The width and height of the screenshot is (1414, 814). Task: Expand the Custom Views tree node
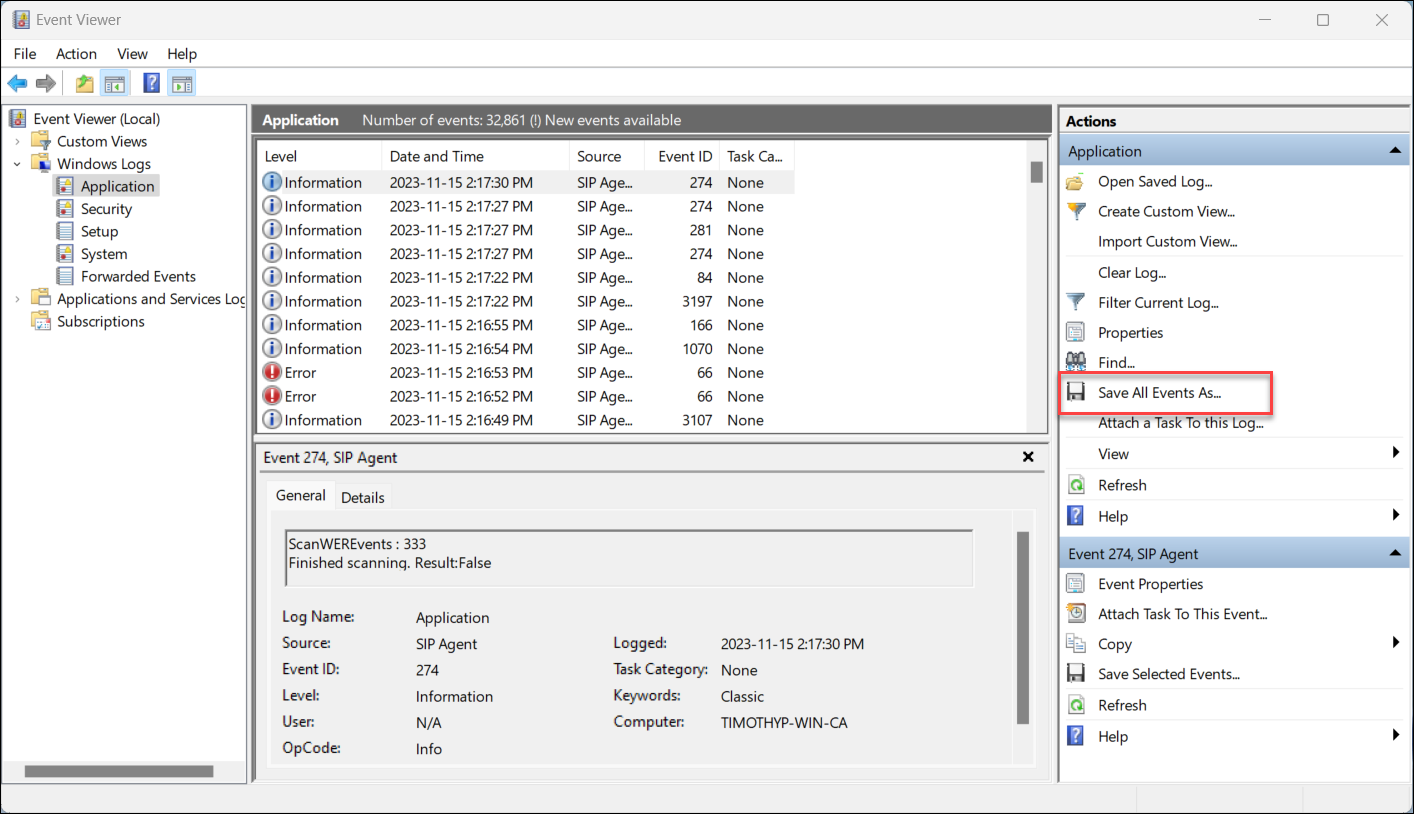pos(17,141)
